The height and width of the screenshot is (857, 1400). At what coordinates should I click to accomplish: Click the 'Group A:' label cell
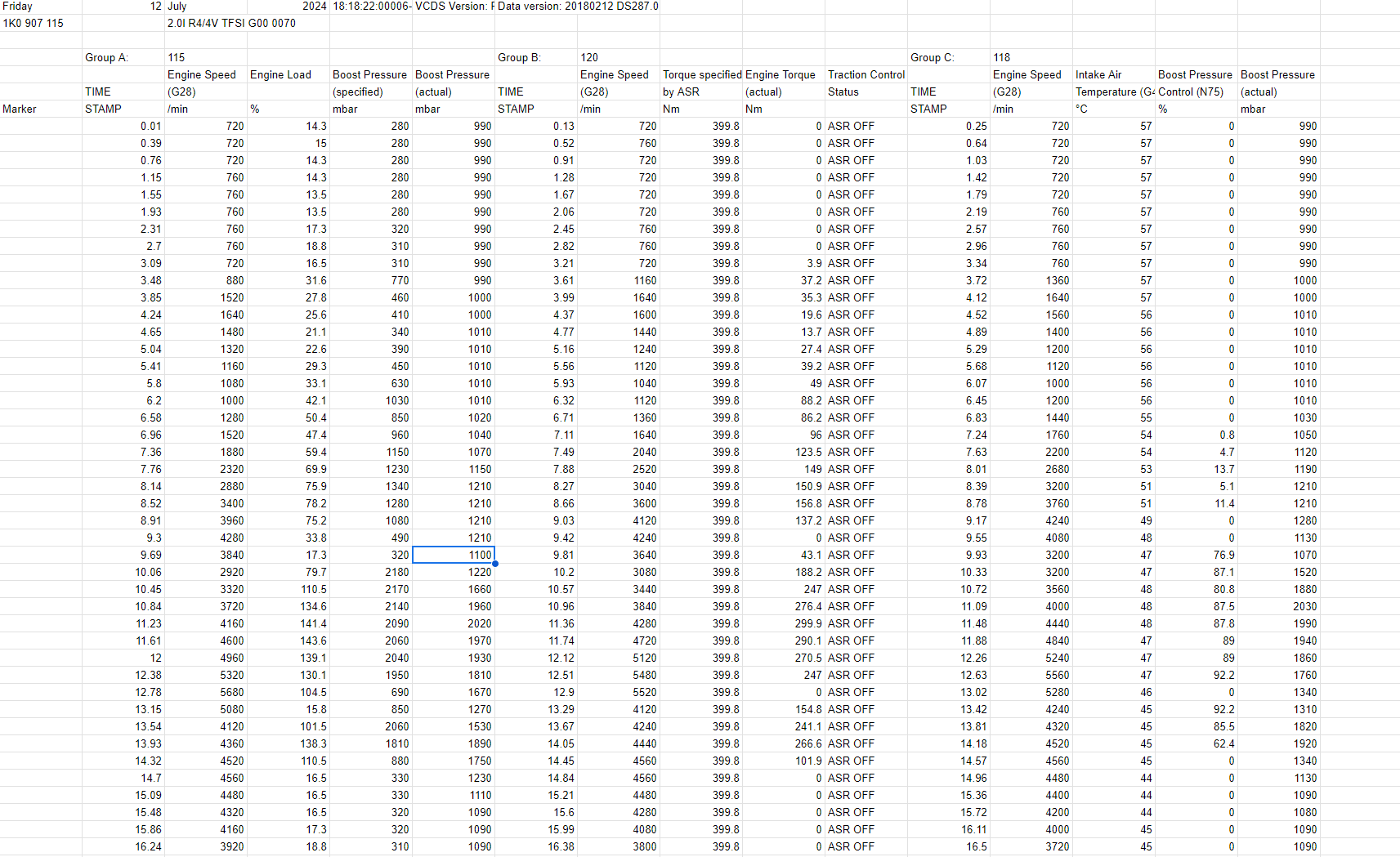click(123, 57)
